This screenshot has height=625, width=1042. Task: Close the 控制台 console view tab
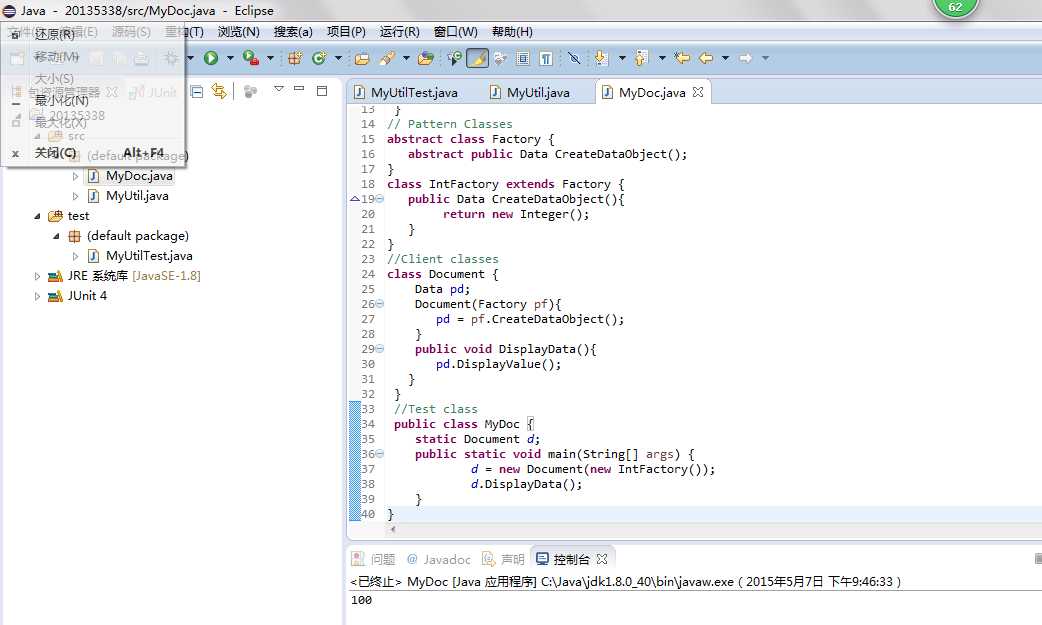pos(602,559)
